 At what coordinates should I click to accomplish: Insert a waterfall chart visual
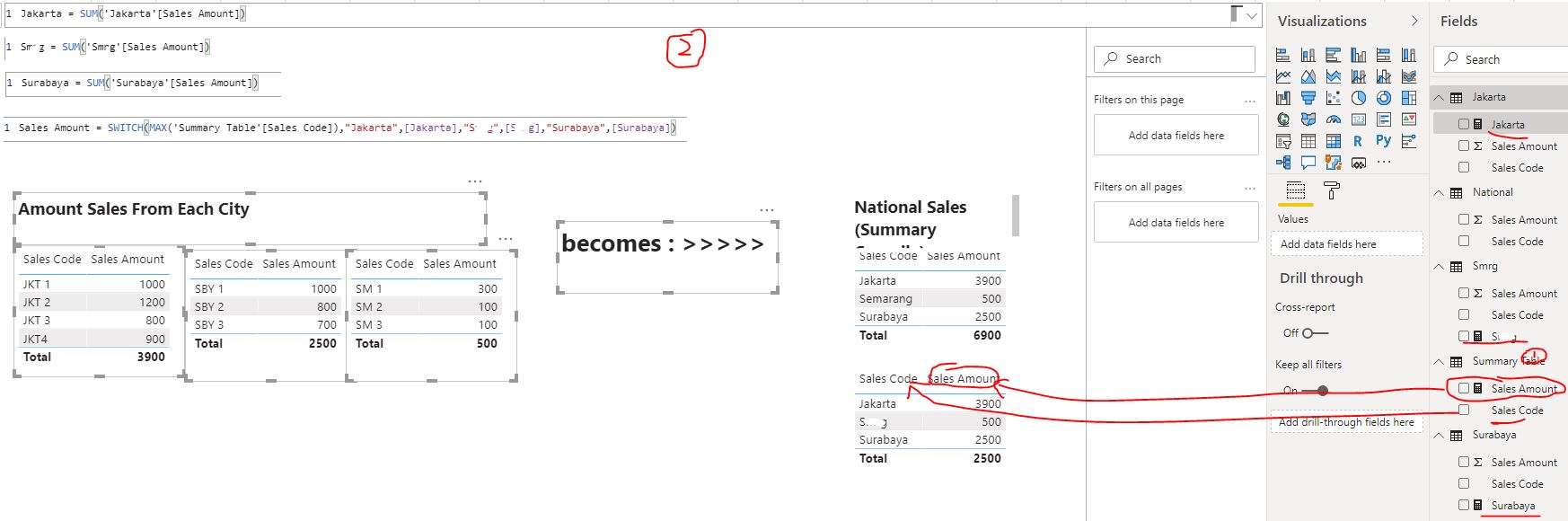coord(1283,98)
